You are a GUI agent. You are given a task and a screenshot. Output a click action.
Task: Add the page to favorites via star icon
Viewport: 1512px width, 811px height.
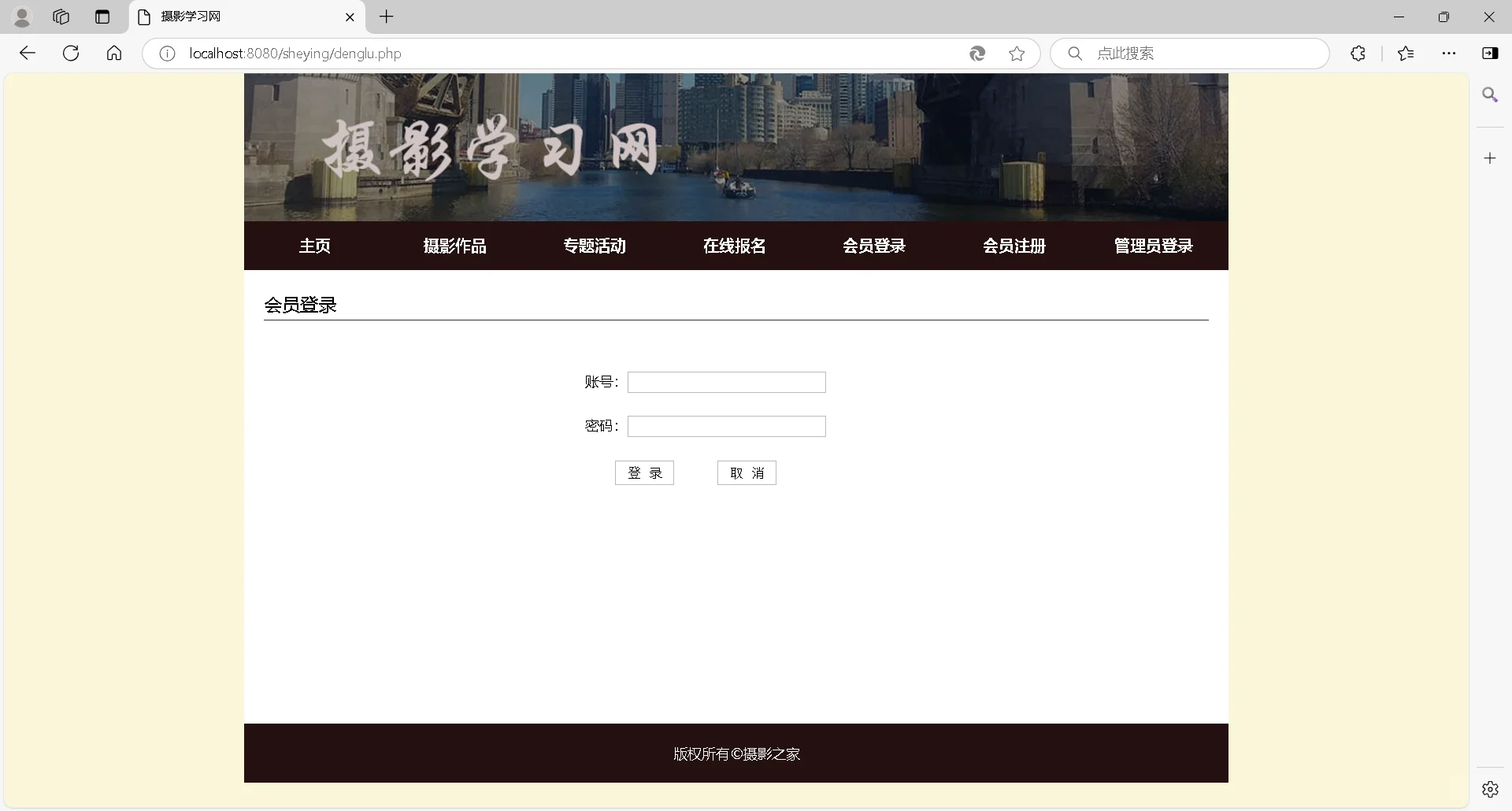[1017, 54]
